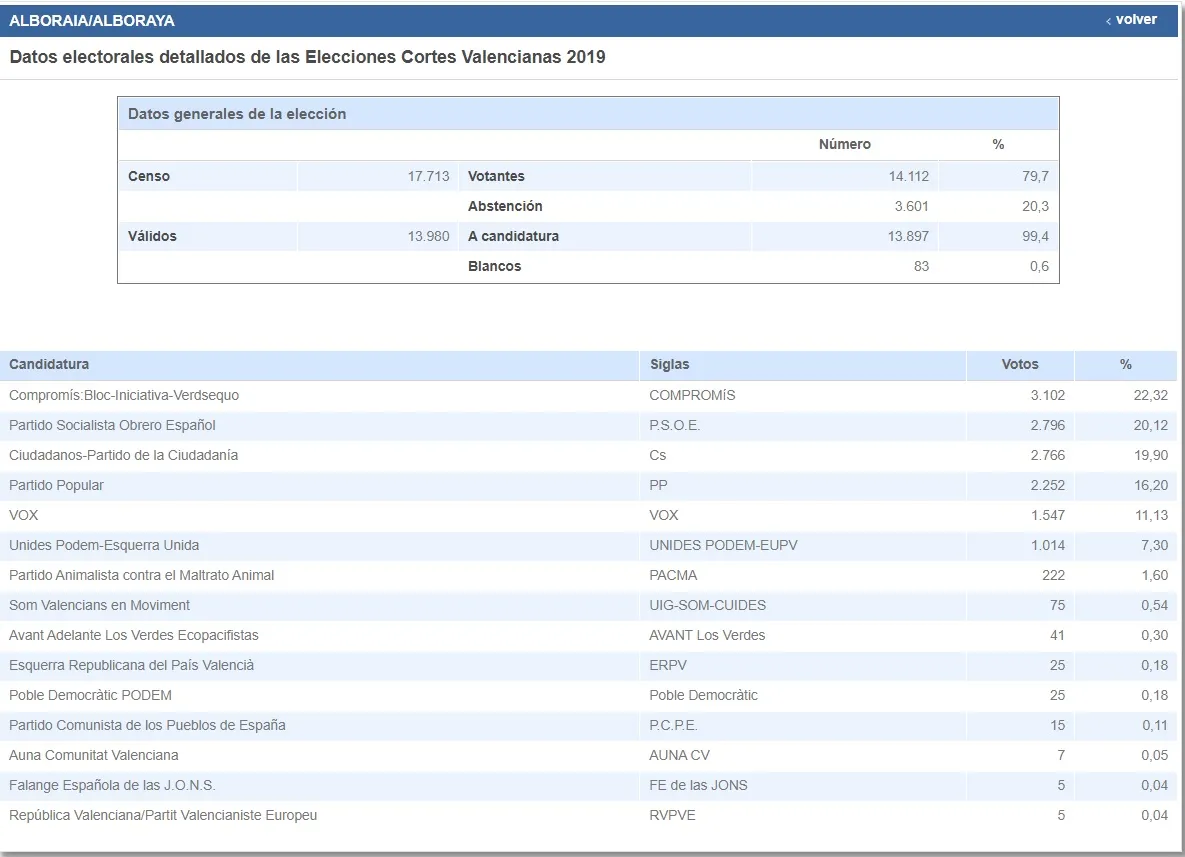Select Avant Adelante Los Verdes Ecopacifistas

point(134,636)
